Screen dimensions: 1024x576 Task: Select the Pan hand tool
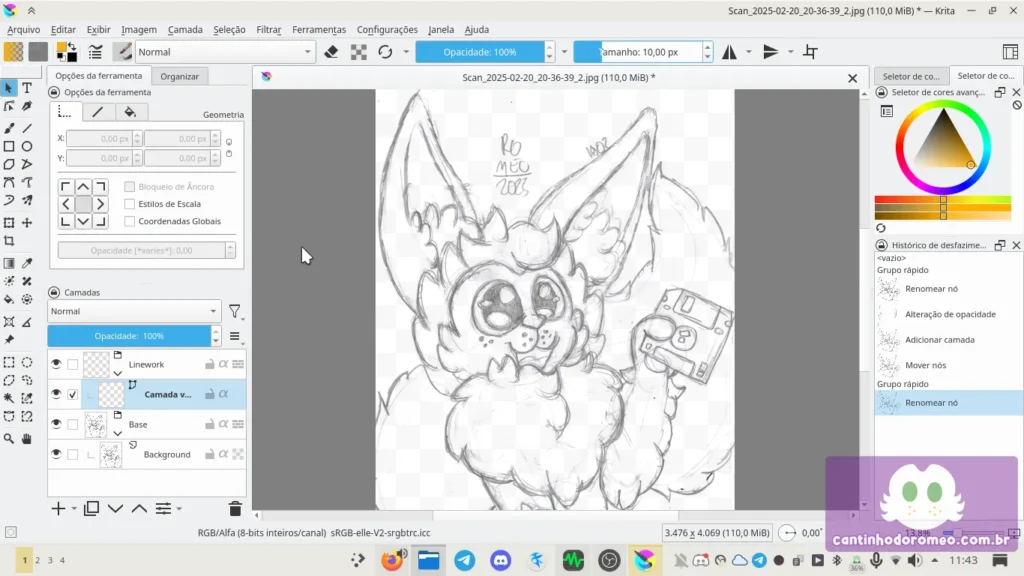tap(27, 439)
